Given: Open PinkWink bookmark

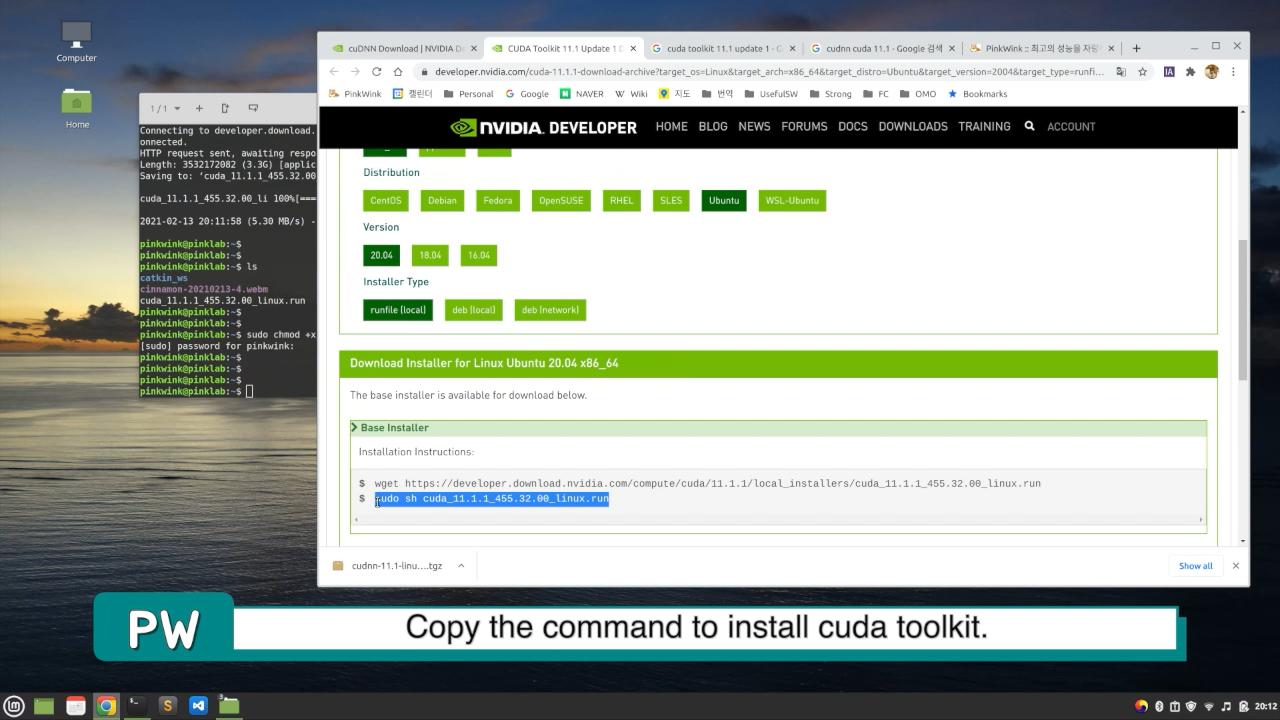Looking at the screenshot, I should pyautogui.click(x=354, y=94).
